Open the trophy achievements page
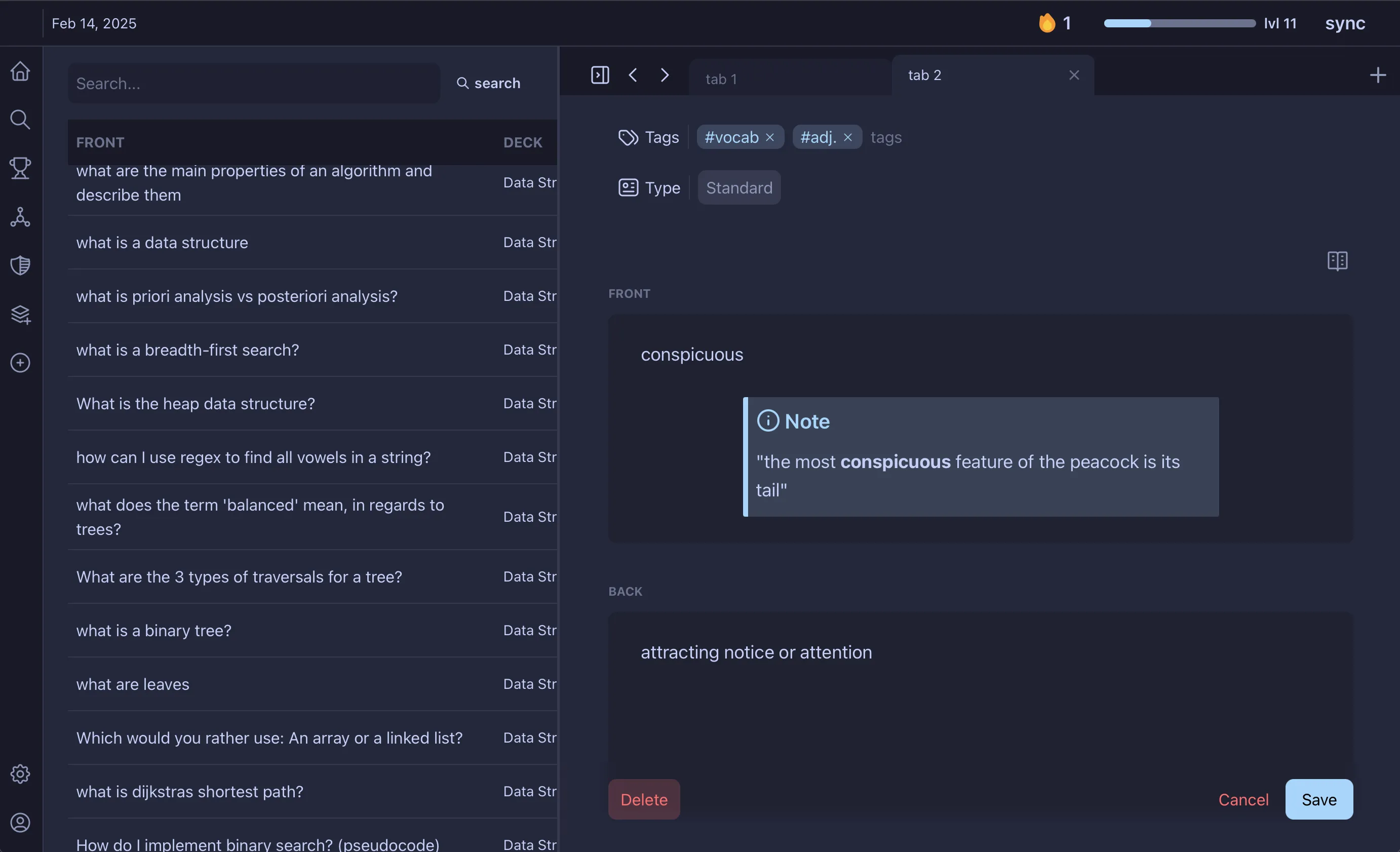This screenshot has width=1400, height=852. click(20, 168)
